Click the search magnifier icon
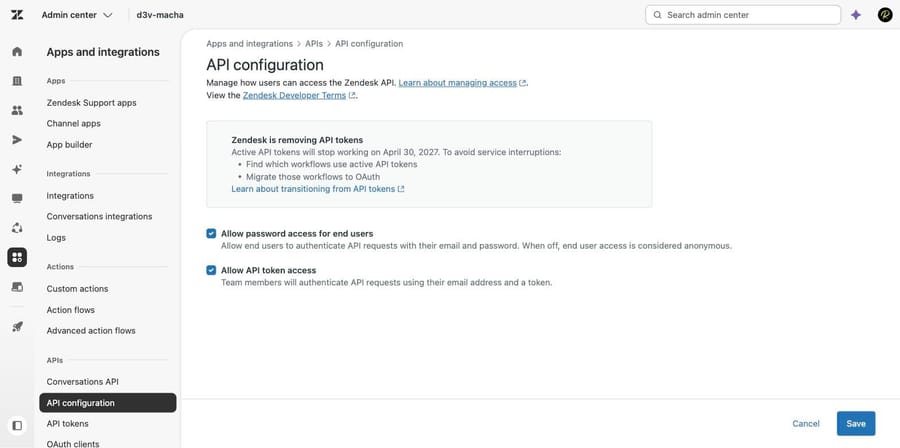The height and width of the screenshot is (448, 900). 657,15
